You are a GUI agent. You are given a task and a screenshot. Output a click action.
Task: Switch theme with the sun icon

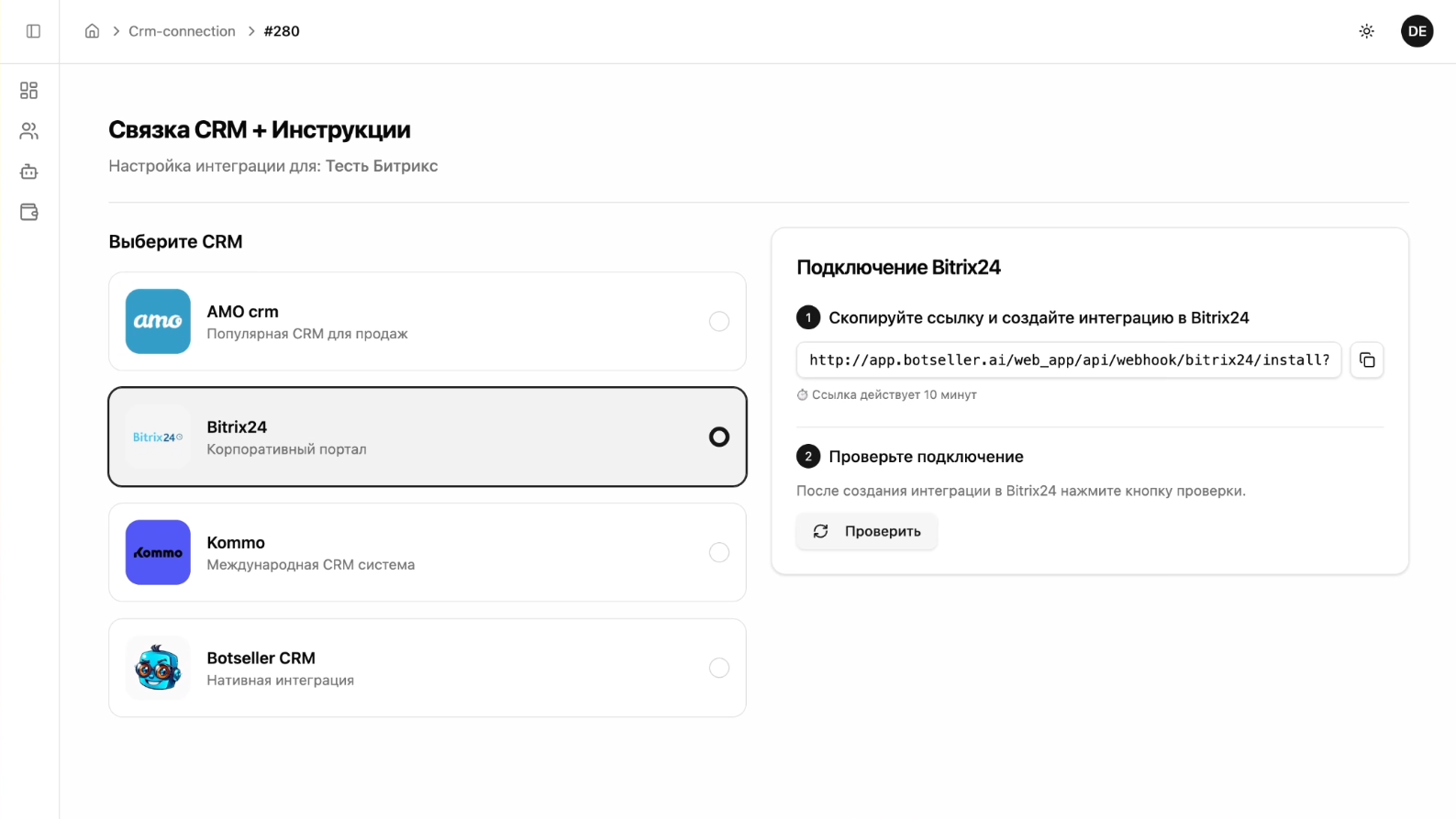pyautogui.click(x=1366, y=31)
